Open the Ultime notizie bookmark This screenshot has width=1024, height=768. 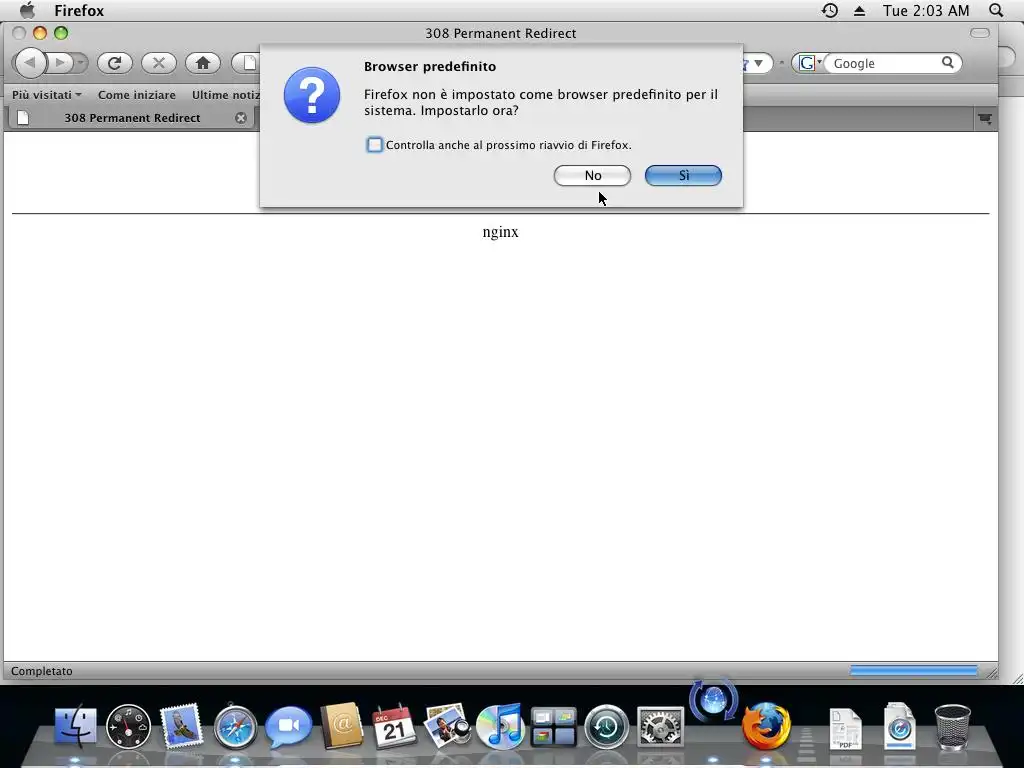point(225,95)
